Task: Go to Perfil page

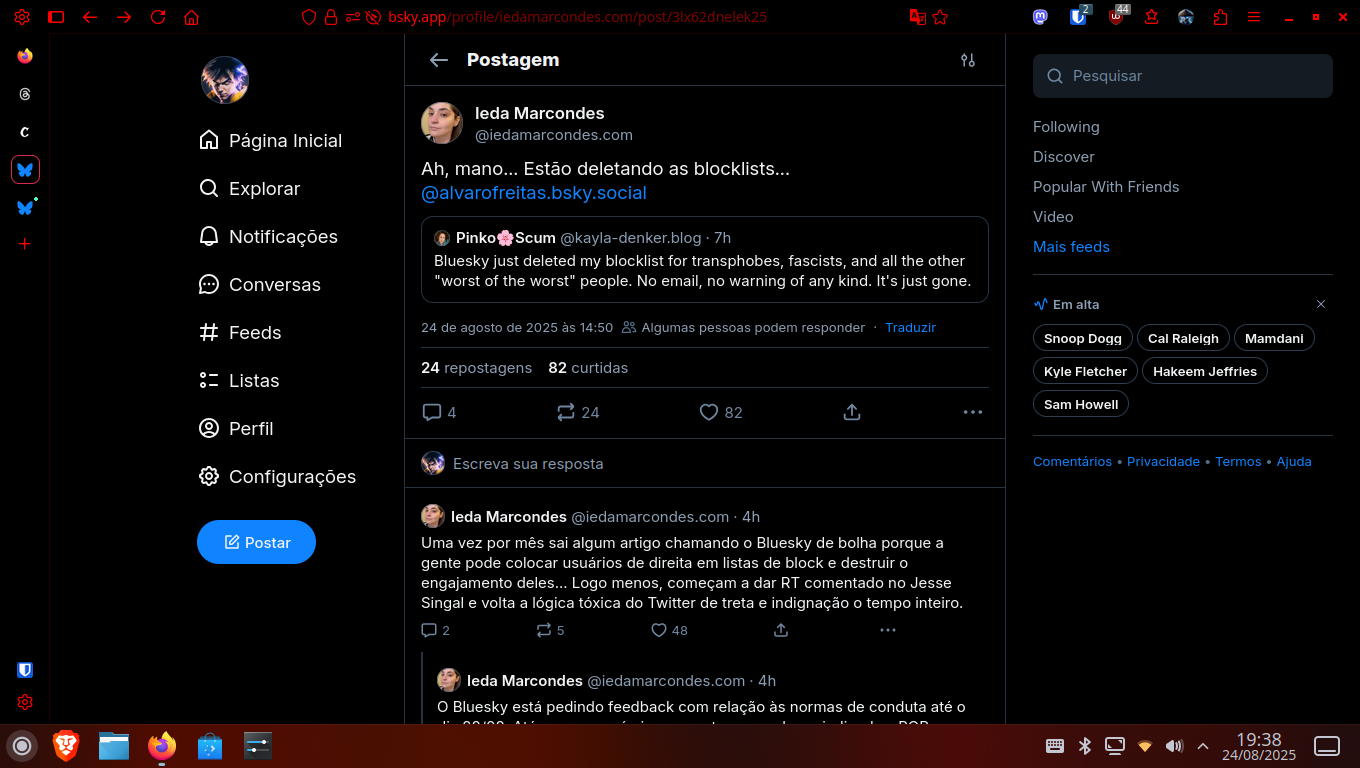Action: [x=236, y=428]
